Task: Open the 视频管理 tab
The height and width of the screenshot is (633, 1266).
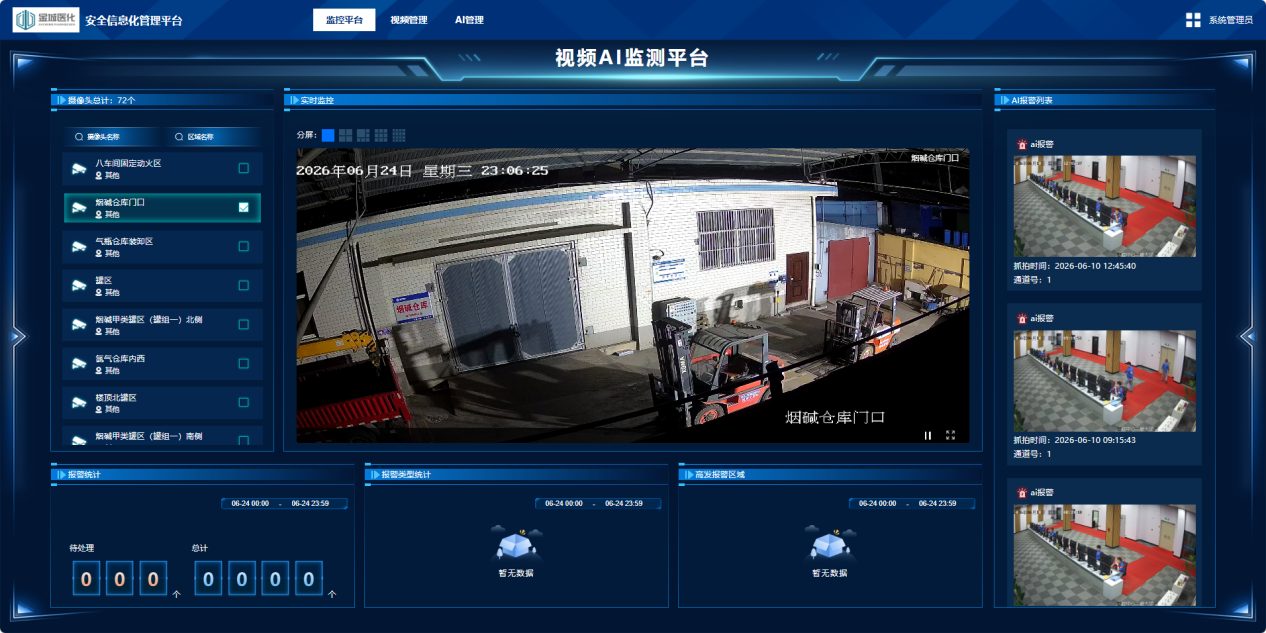Action: [x=408, y=20]
